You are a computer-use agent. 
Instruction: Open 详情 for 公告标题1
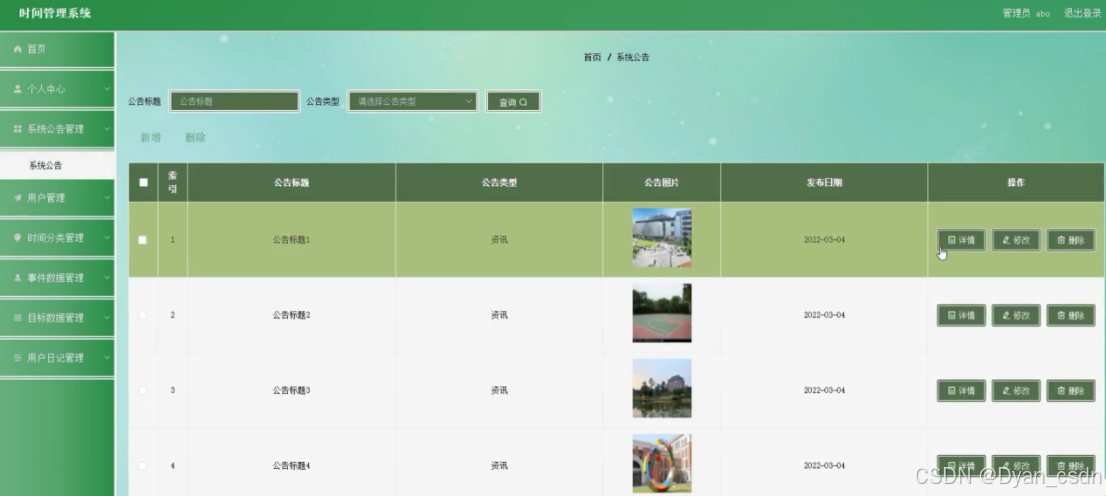[x=961, y=240]
